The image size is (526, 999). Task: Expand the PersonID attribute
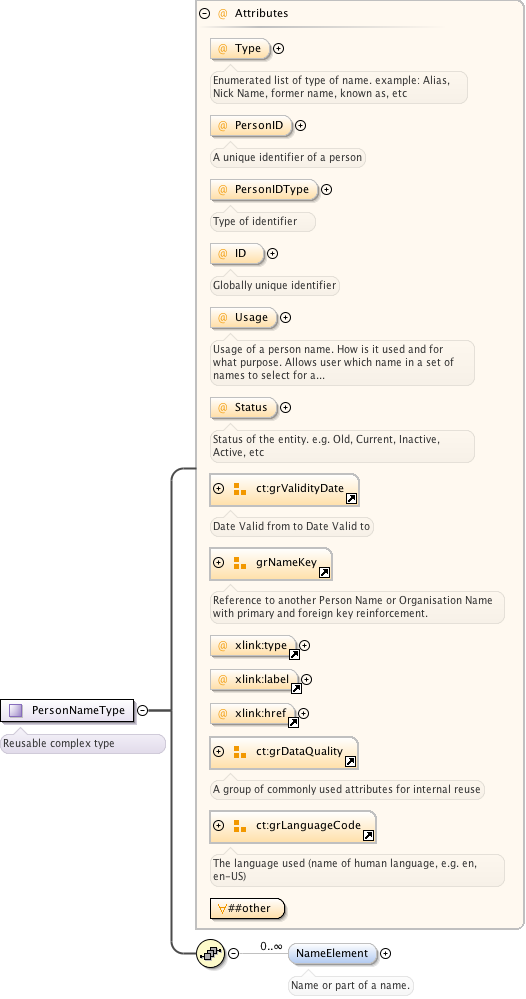(x=301, y=126)
